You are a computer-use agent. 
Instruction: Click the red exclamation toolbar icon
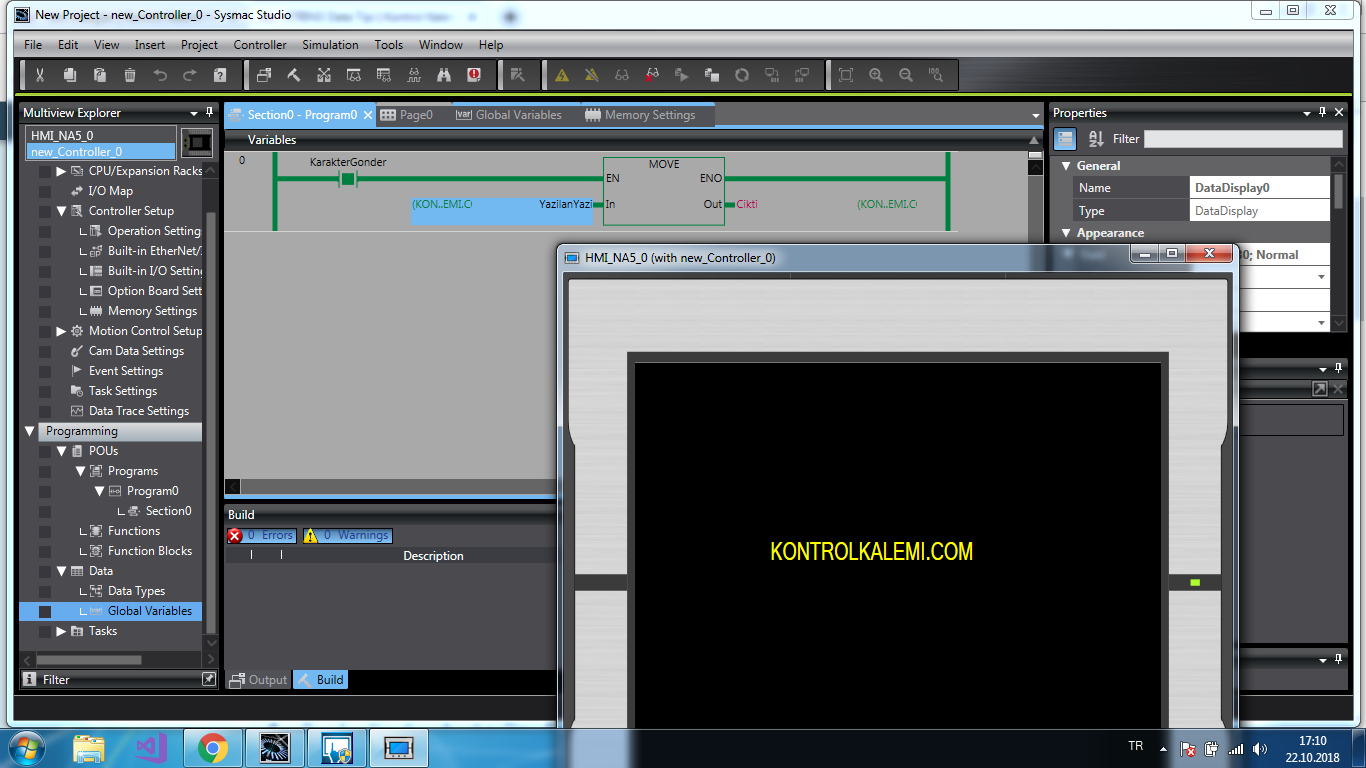(474, 75)
